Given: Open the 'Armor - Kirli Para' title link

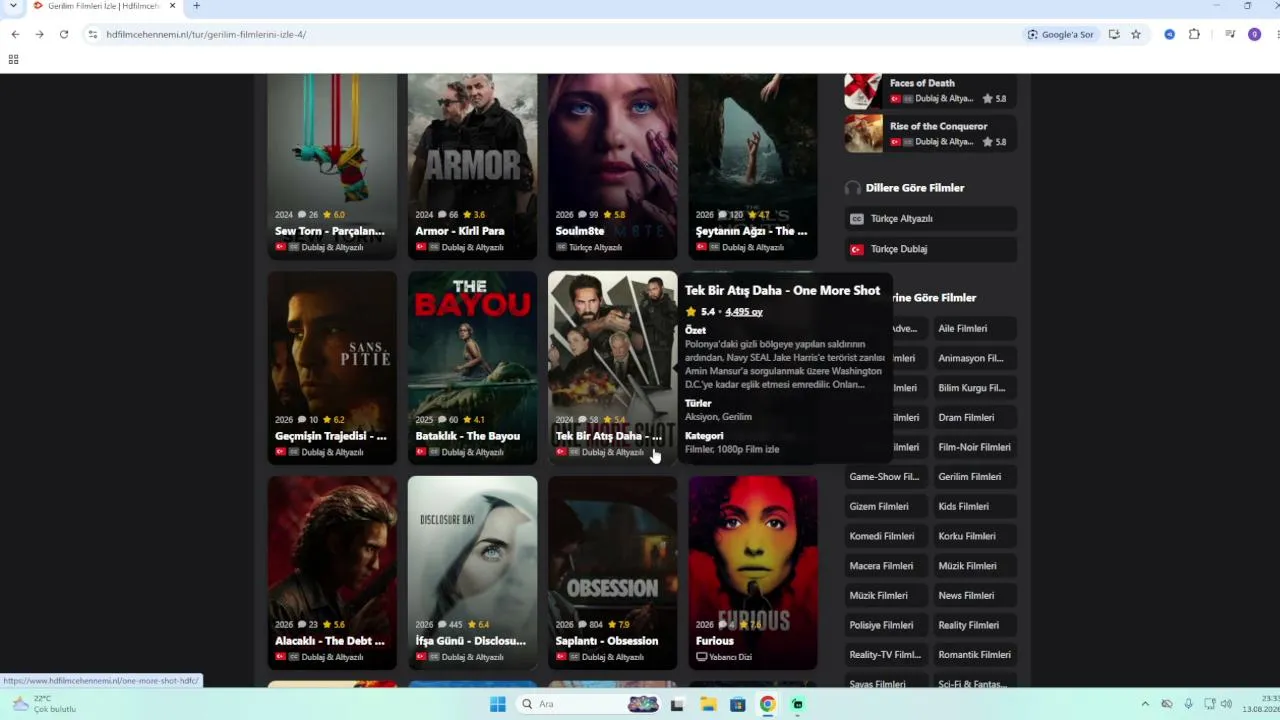Looking at the screenshot, I should (460, 231).
